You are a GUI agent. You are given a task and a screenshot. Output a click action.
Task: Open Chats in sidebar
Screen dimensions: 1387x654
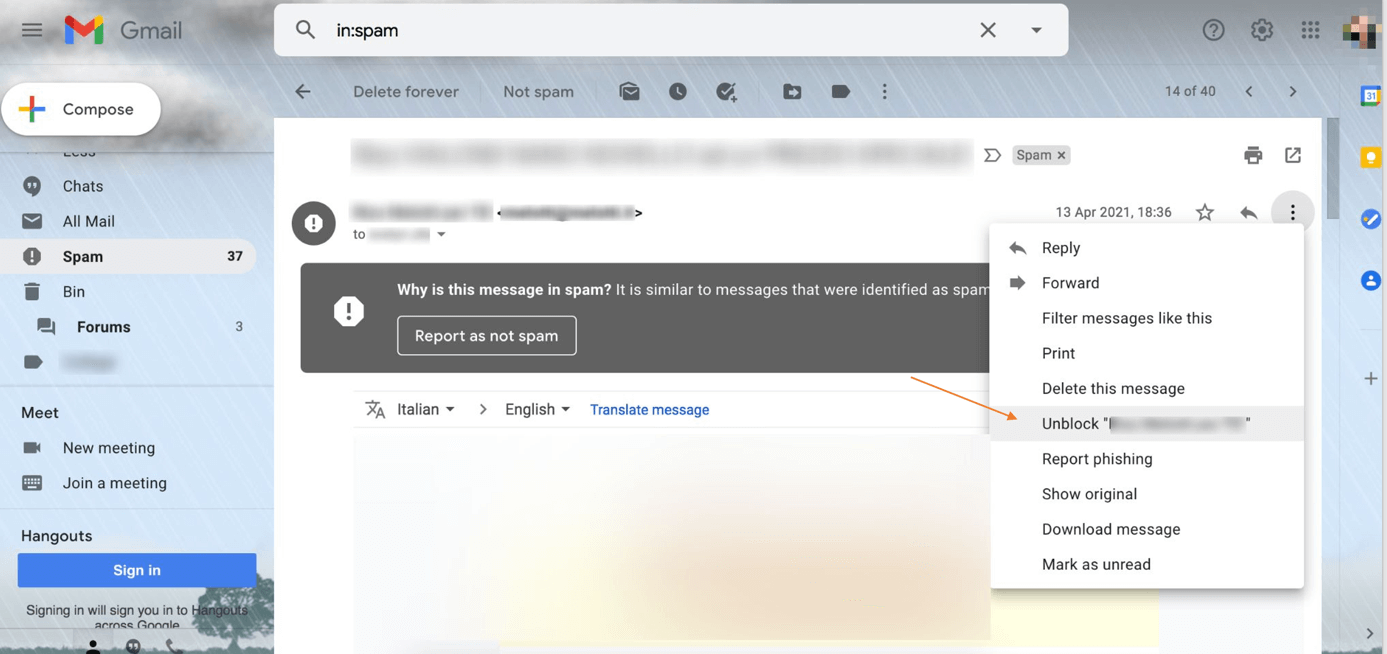coord(83,186)
